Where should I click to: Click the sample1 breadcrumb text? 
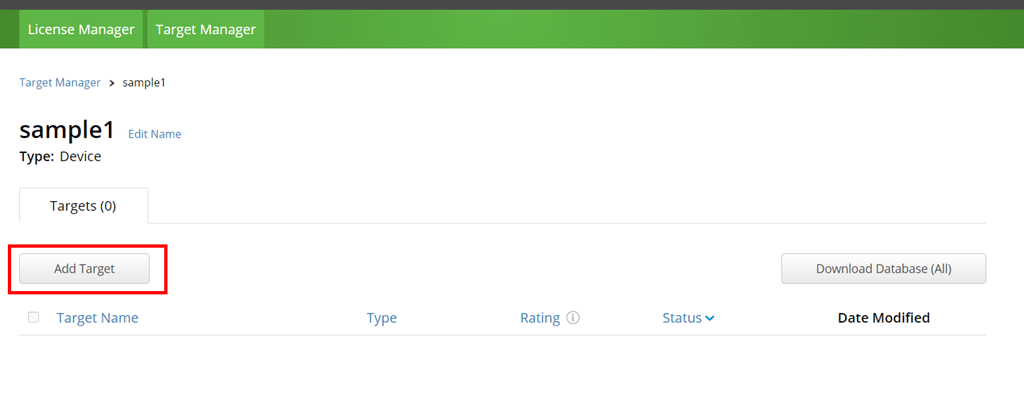click(144, 83)
